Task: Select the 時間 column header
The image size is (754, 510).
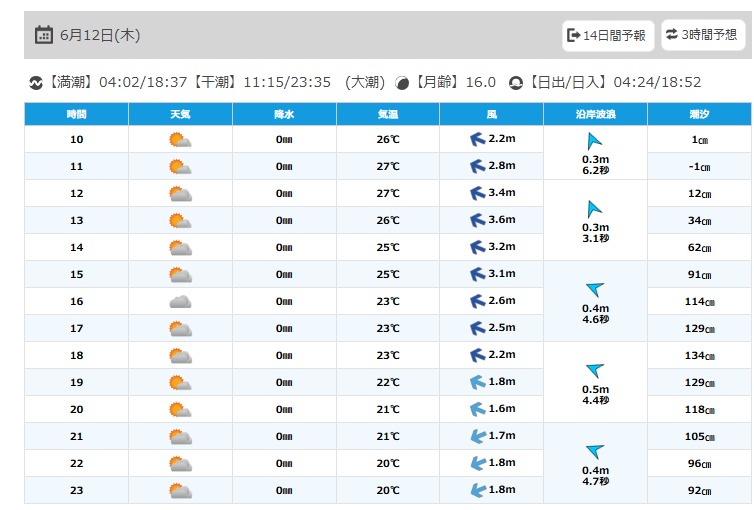Action: tap(76, 114)
